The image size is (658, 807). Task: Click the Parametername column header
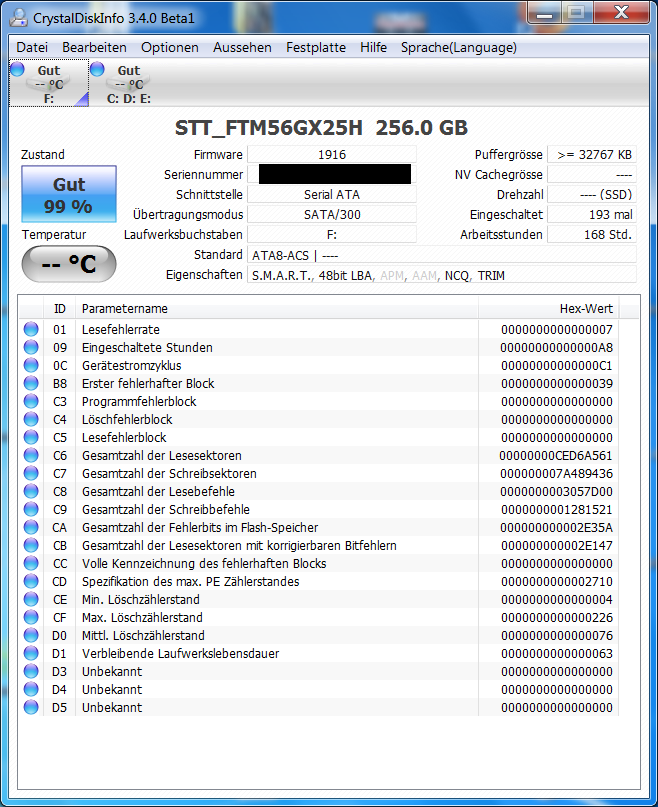point(277,309)
